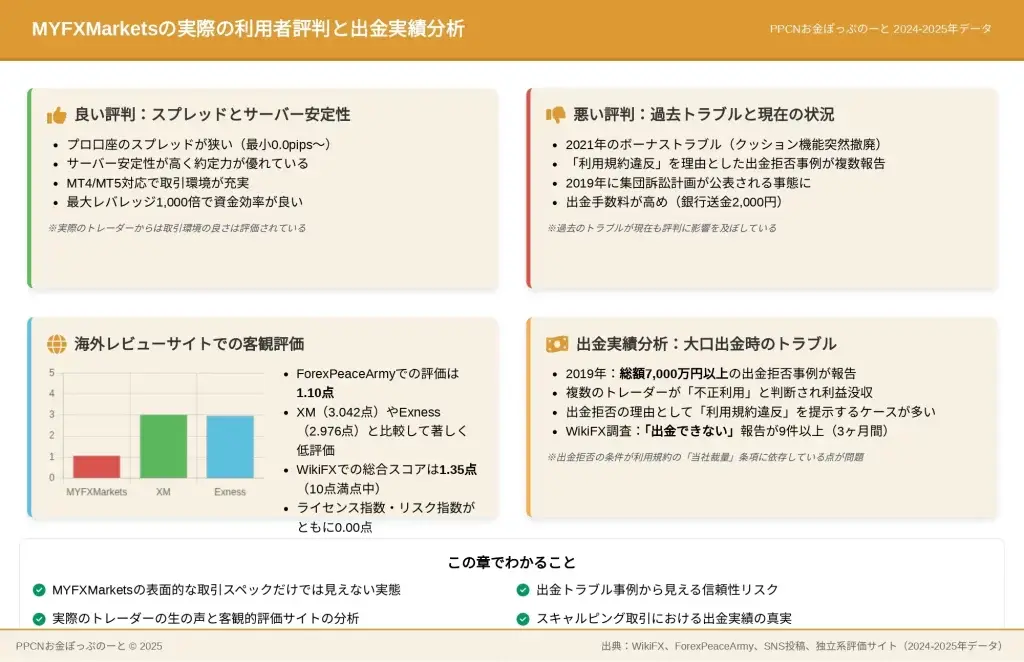The image size is (1024, 662).
Task: Select the 悪い評判：過去トラブルと現在の状況 heading
Action: pos(703,115)
